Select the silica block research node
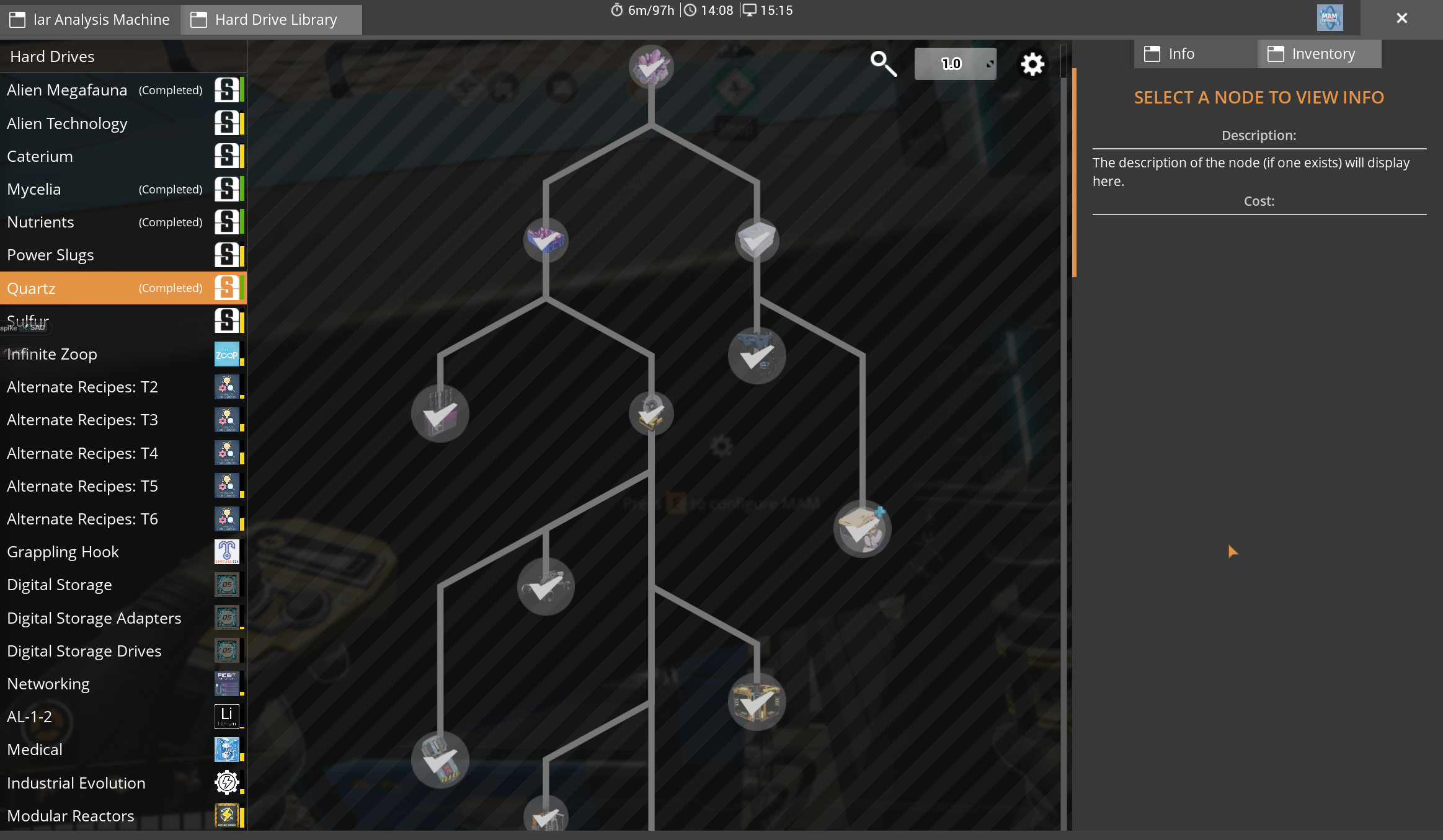Image resolution: width=1443 pixels, height=840 pixels. point(757,240)
